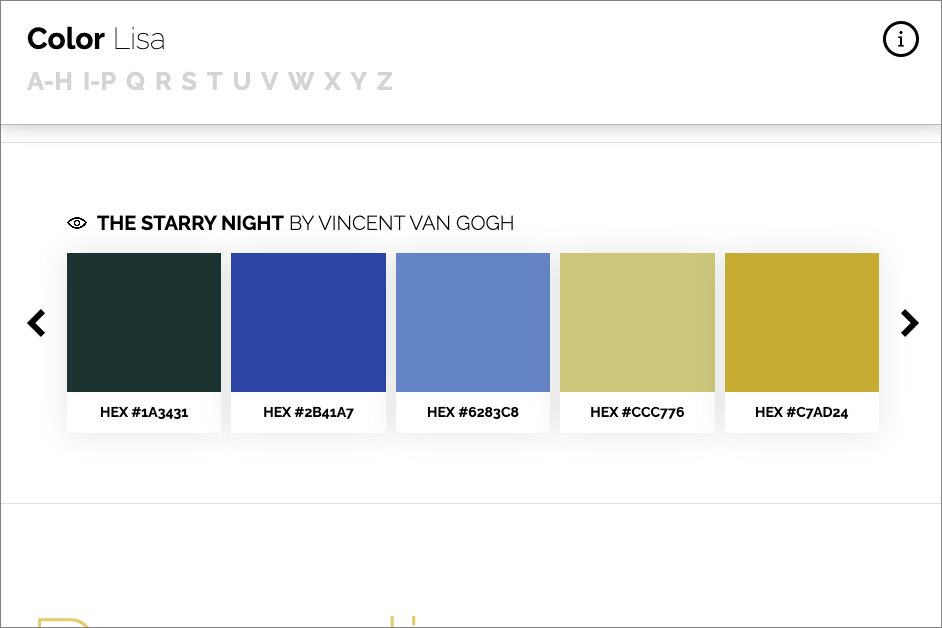Select the royal blue #2B41A7 swatch
This screenshot has width=942, height=628.
pyautogui.click(x=308, y=322)
